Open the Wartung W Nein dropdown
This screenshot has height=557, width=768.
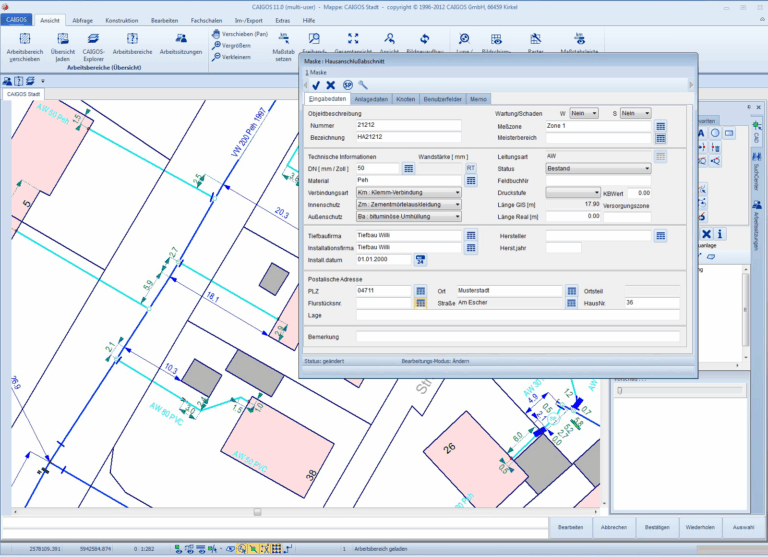click(584, 114)
